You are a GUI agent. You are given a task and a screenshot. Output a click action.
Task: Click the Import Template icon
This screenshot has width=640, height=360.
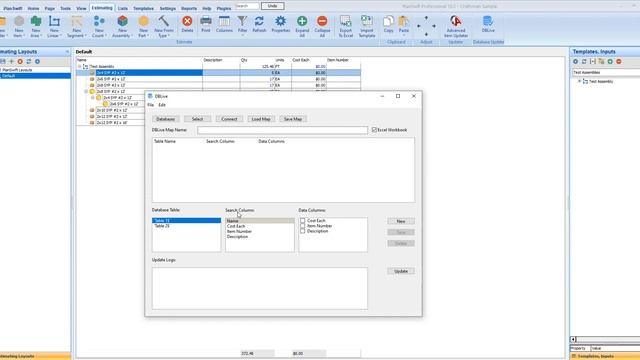(367, 21)
